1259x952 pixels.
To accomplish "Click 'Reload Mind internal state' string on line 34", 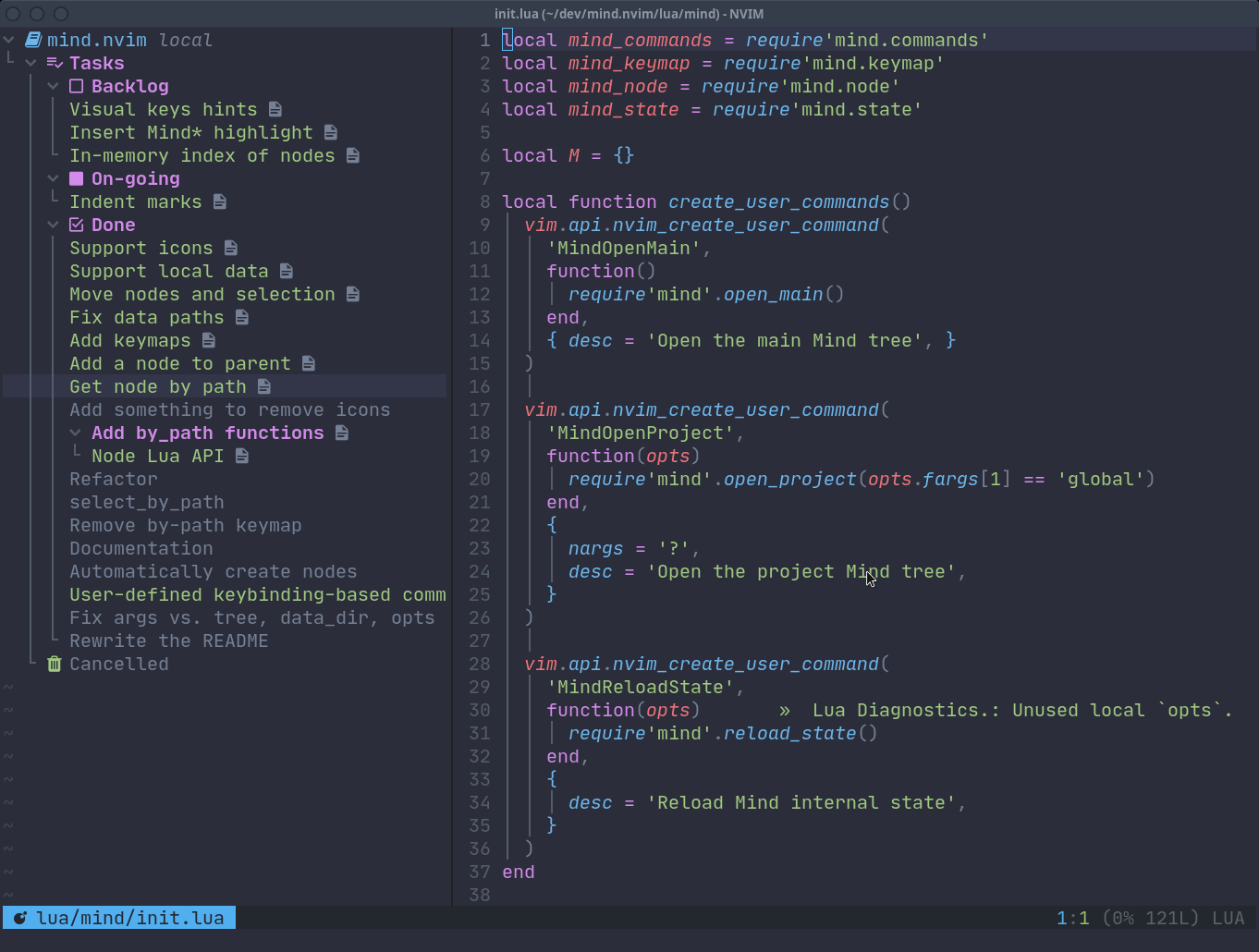I will [x=801, y=802].
